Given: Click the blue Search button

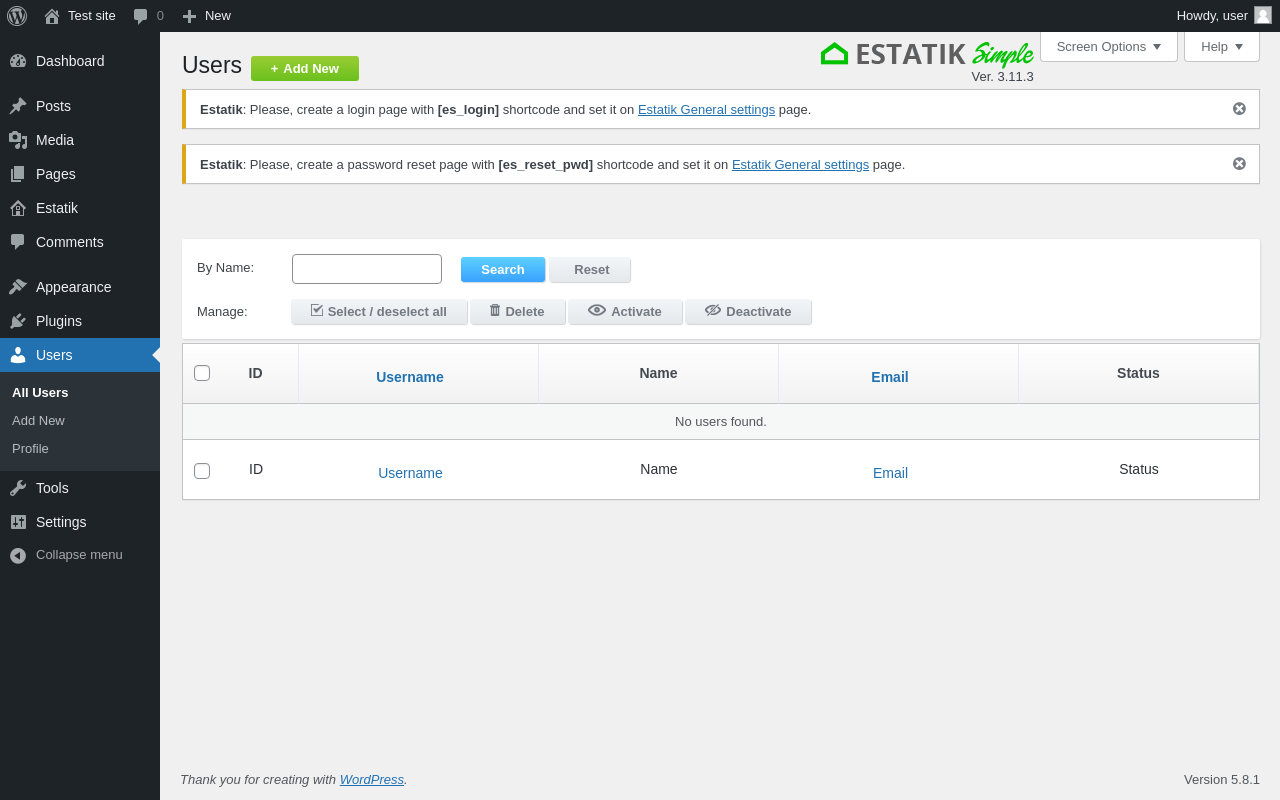Looking at the screenshot, I should pos(503,270).
